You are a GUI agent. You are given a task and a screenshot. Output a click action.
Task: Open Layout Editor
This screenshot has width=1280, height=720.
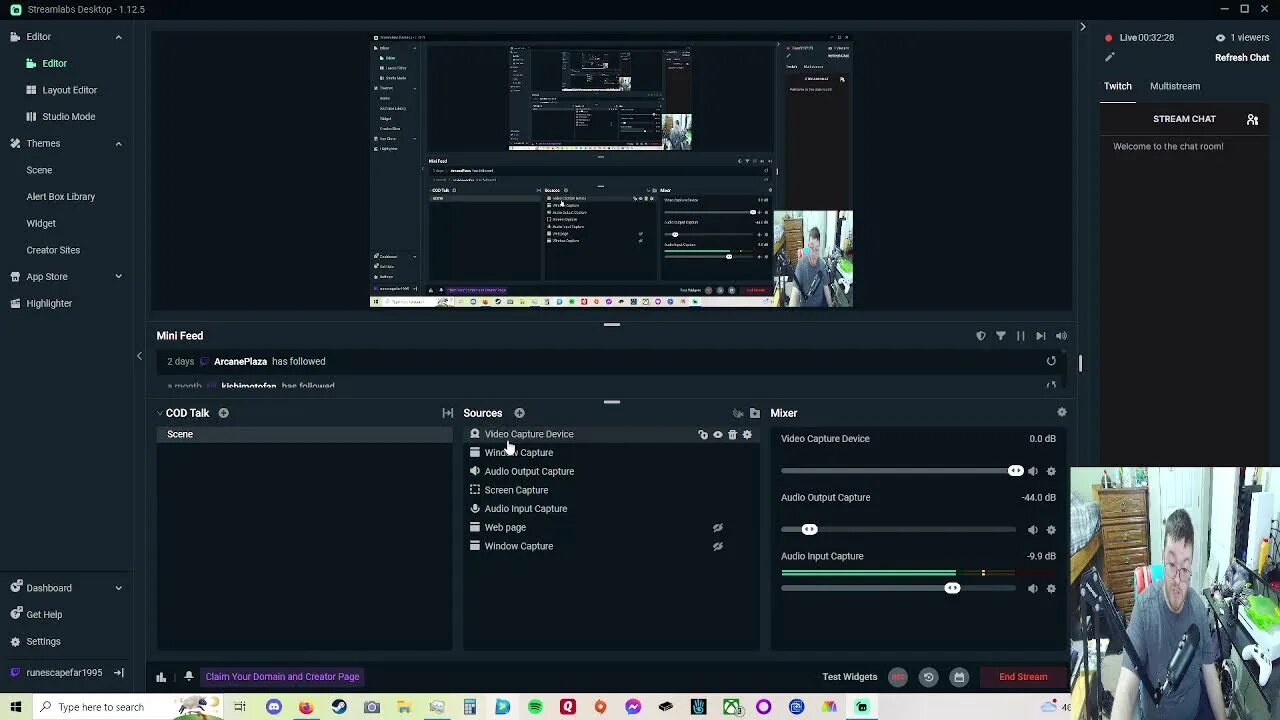(x=69, y=90)
